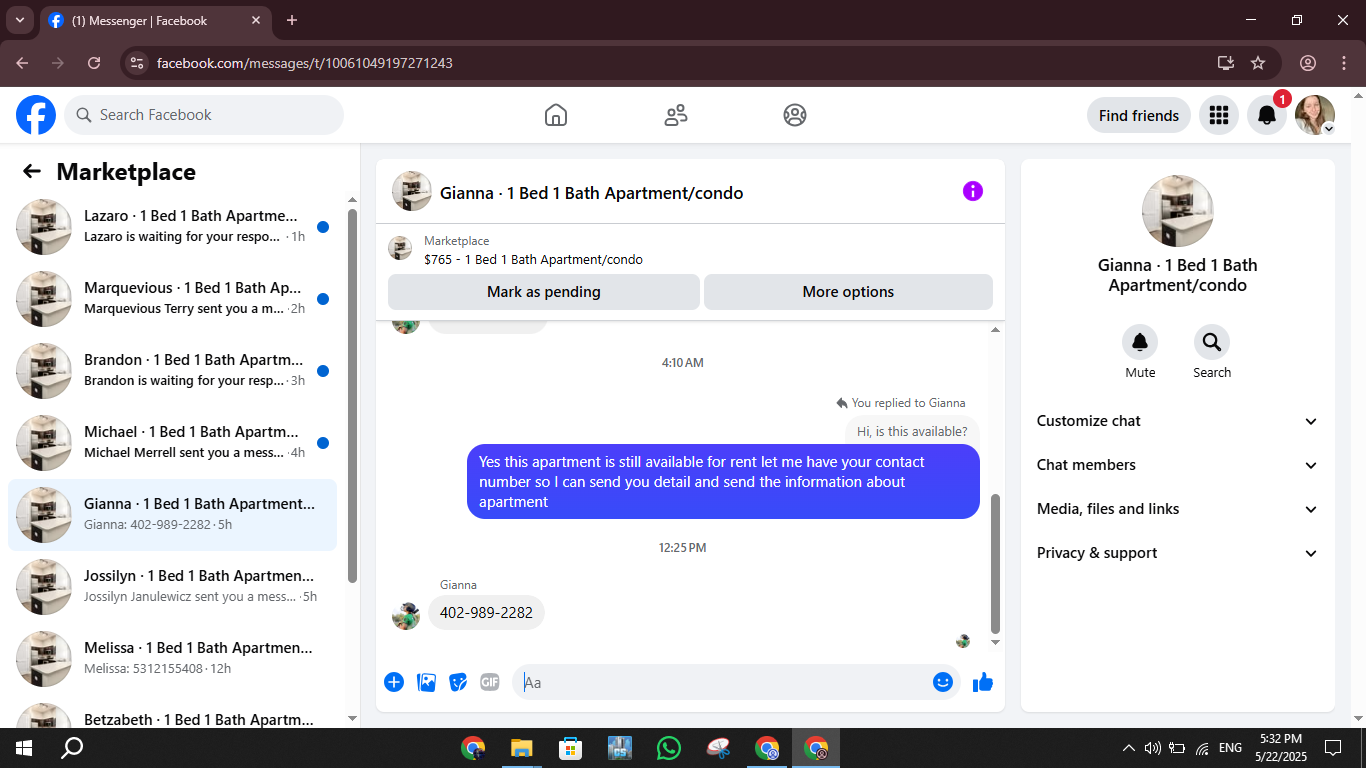Click Gianna's phone number message 402-989-2282
The width and height of the screenshot is (1366, 768).
(486, 613)
